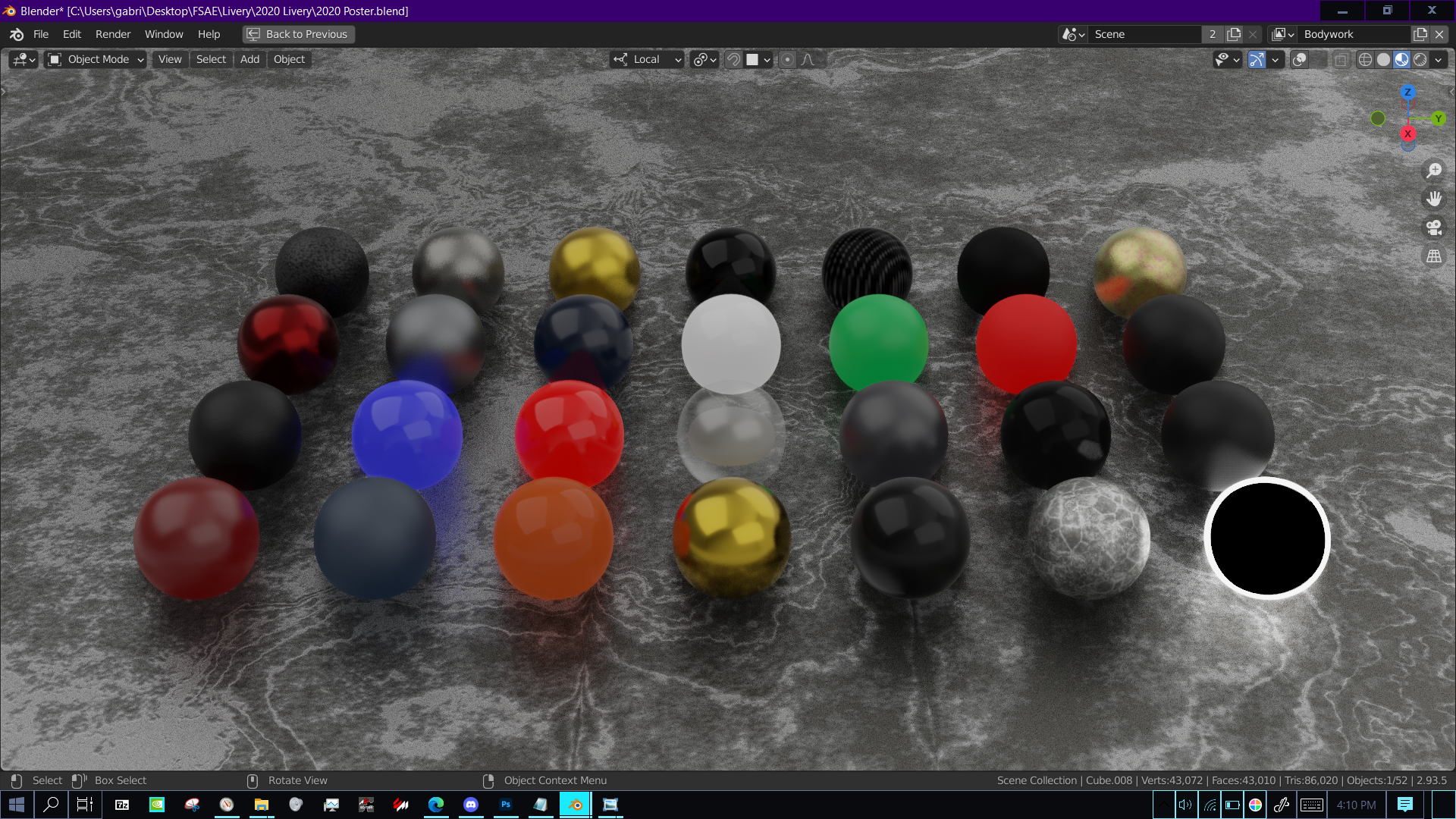
Task: Click the Z axis on the navigation gizmo
Action: [x=1407, y=92]
